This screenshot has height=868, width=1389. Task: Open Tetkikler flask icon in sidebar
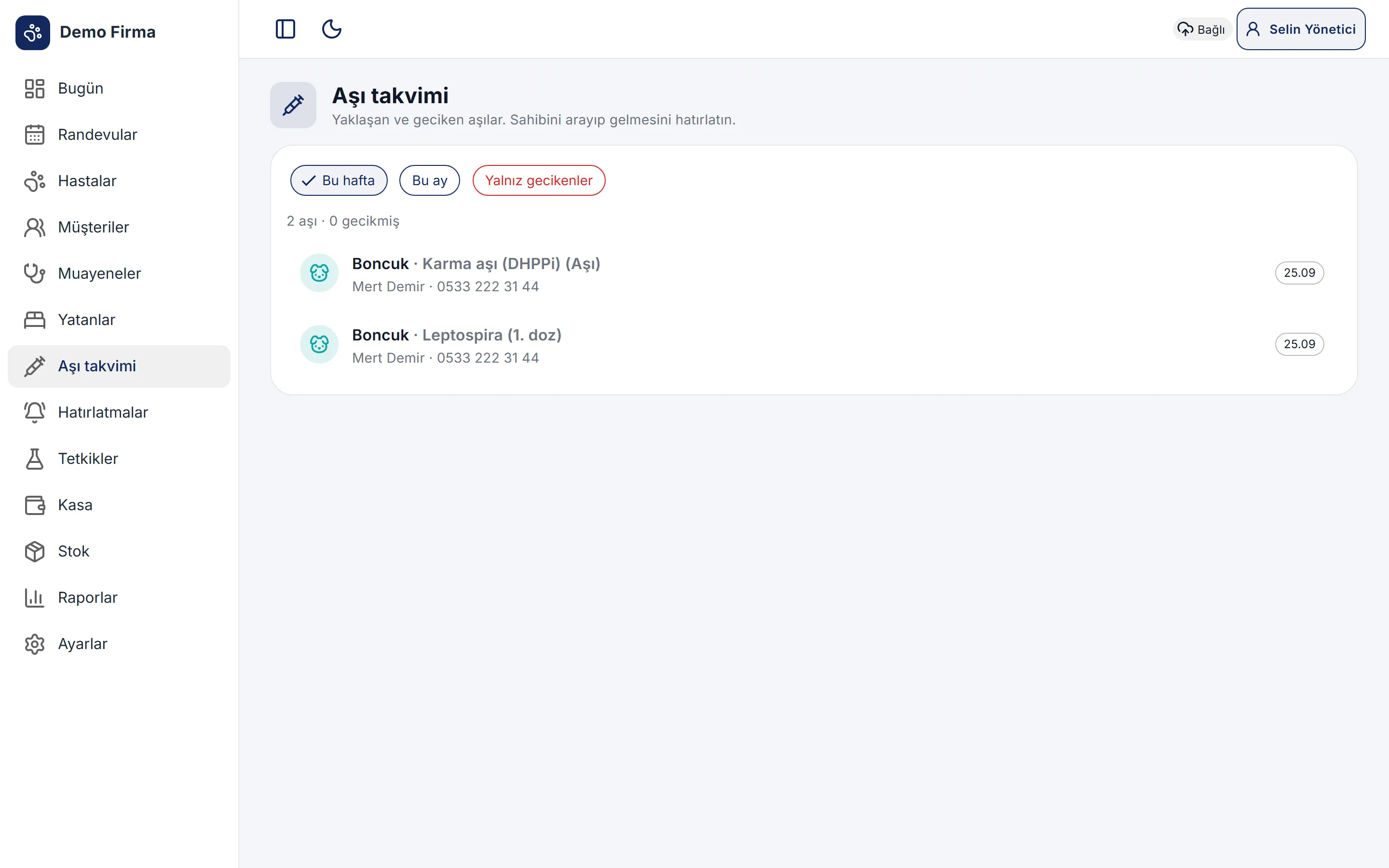(x=34, y=459)
